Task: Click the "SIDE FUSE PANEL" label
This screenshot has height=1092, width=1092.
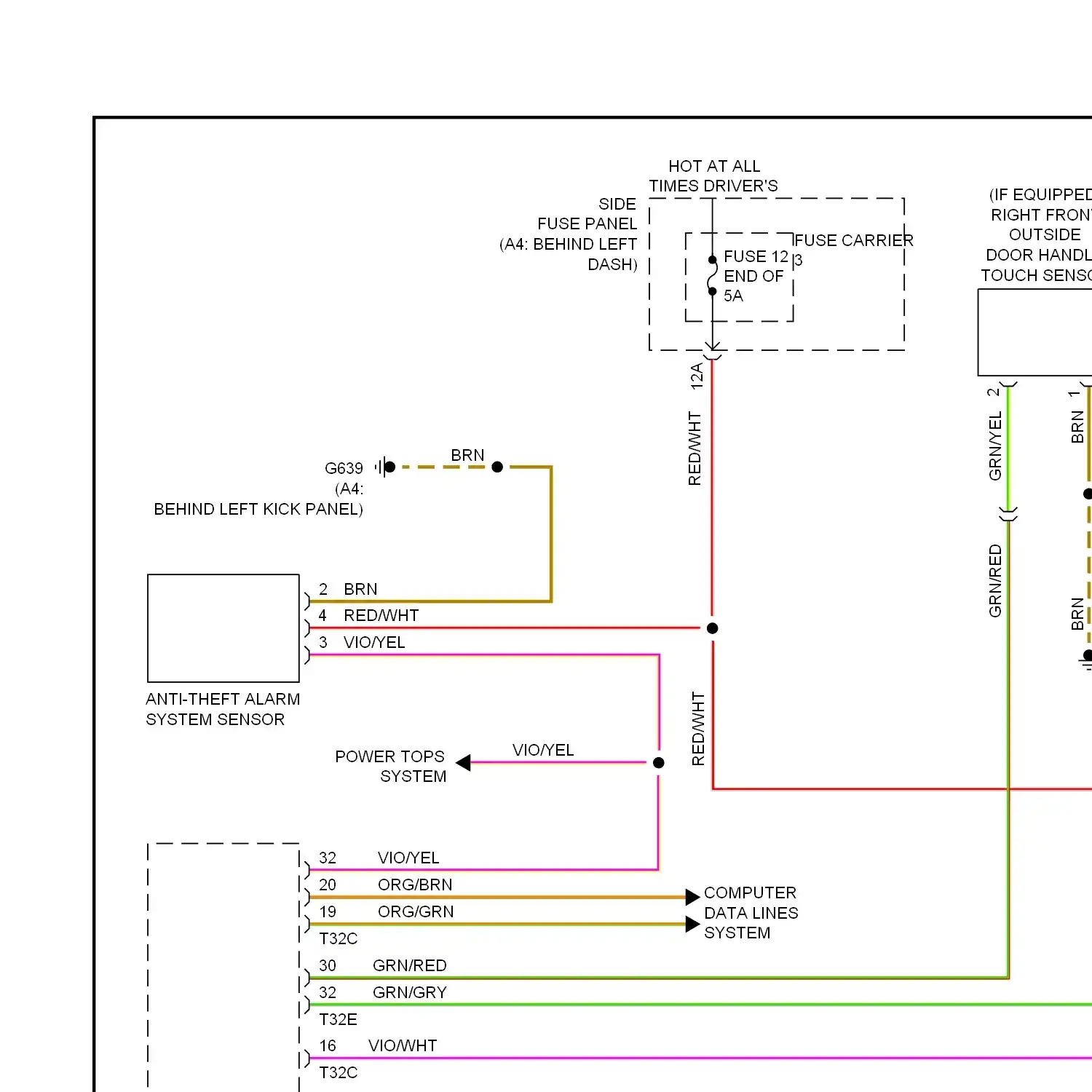Action: [587, 214]
